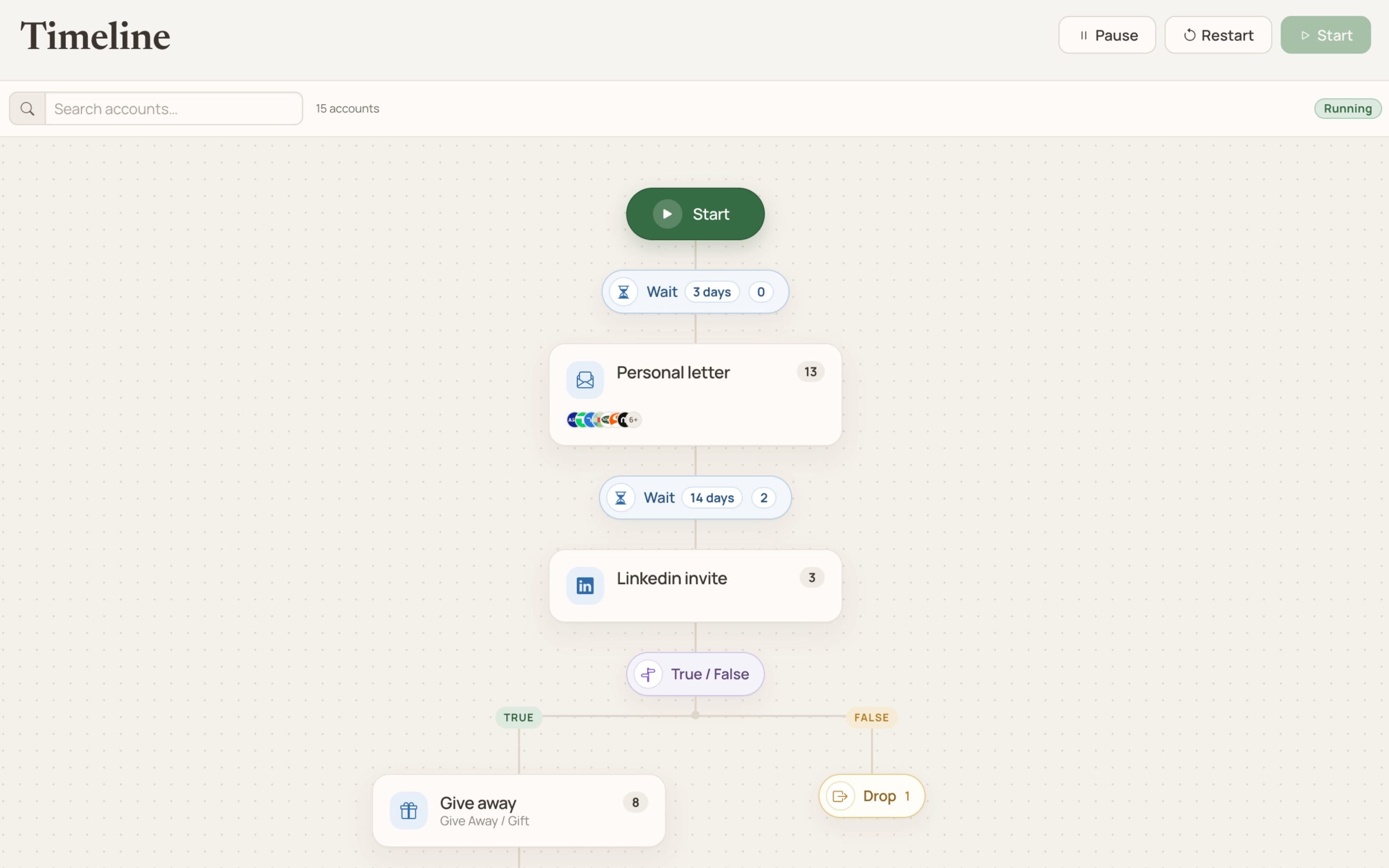
Task: Click the magnifier search icon
Action: 27,108
